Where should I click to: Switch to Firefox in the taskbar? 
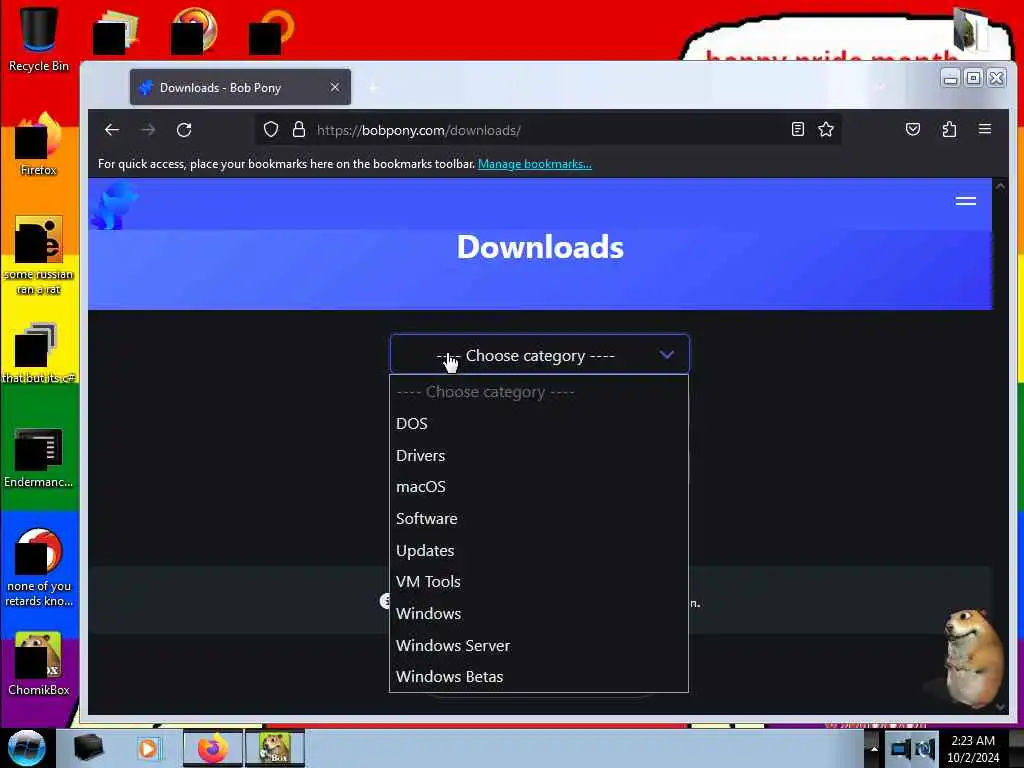[213, 748]
